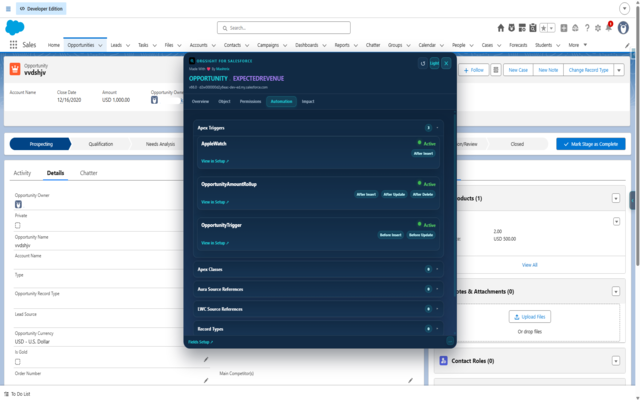Open the Favorites list dropdown arrow

551,28
